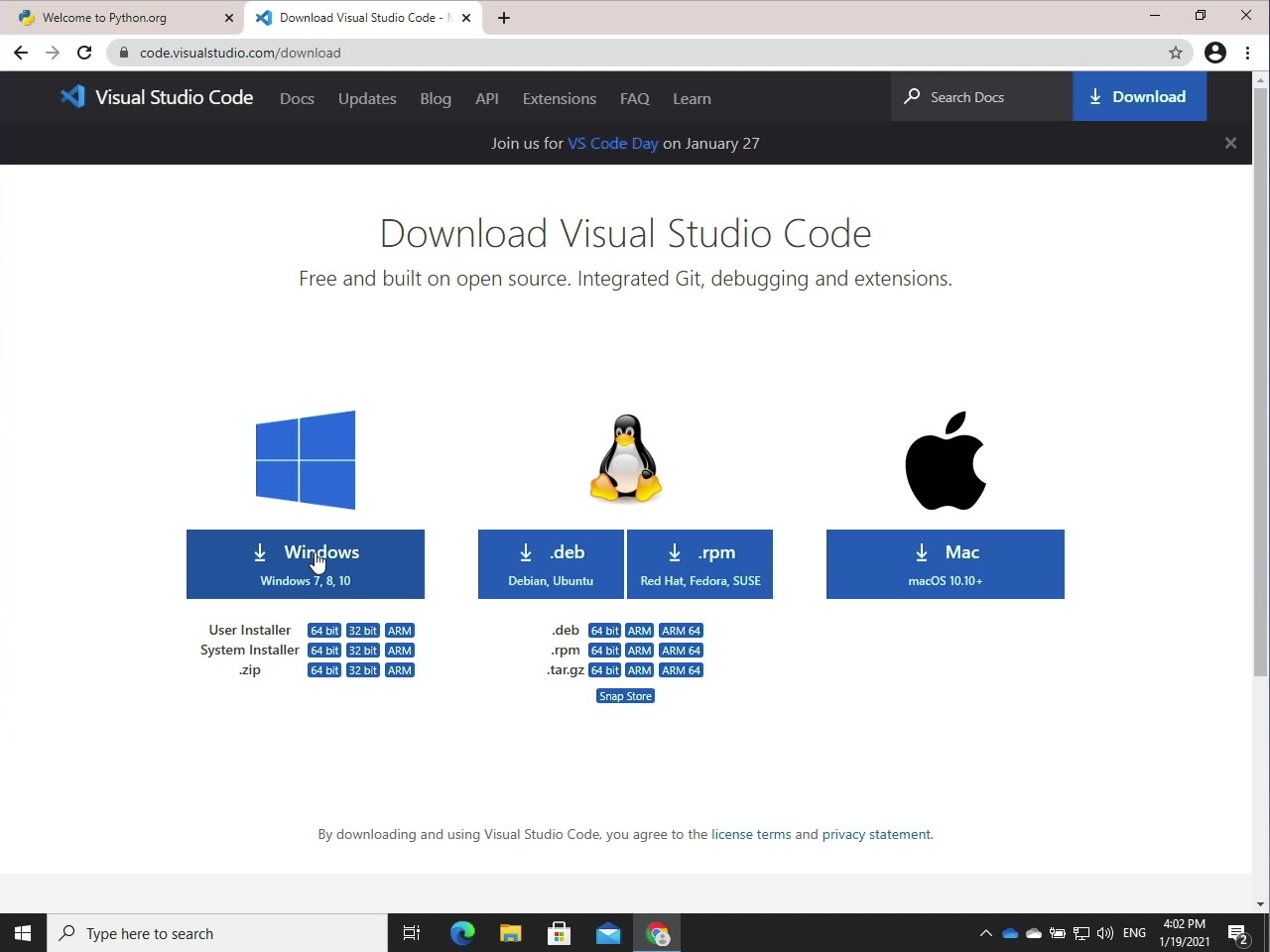Image resolution: width=1270 pixels, height=952 pixels.
Task: Open the FAQ page
Action: (635, 98)
